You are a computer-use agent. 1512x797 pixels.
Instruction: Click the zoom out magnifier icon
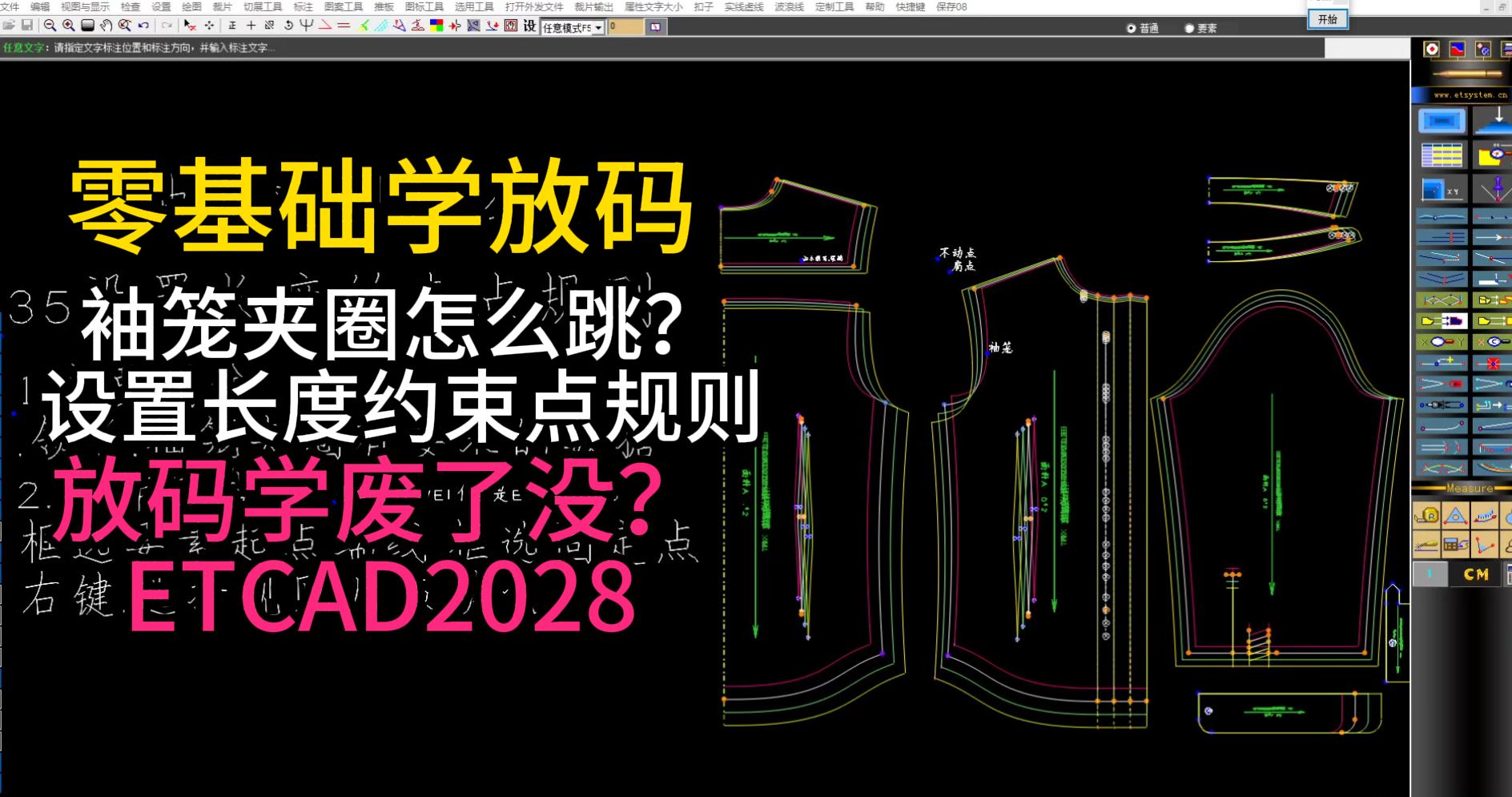click(50, 26)
